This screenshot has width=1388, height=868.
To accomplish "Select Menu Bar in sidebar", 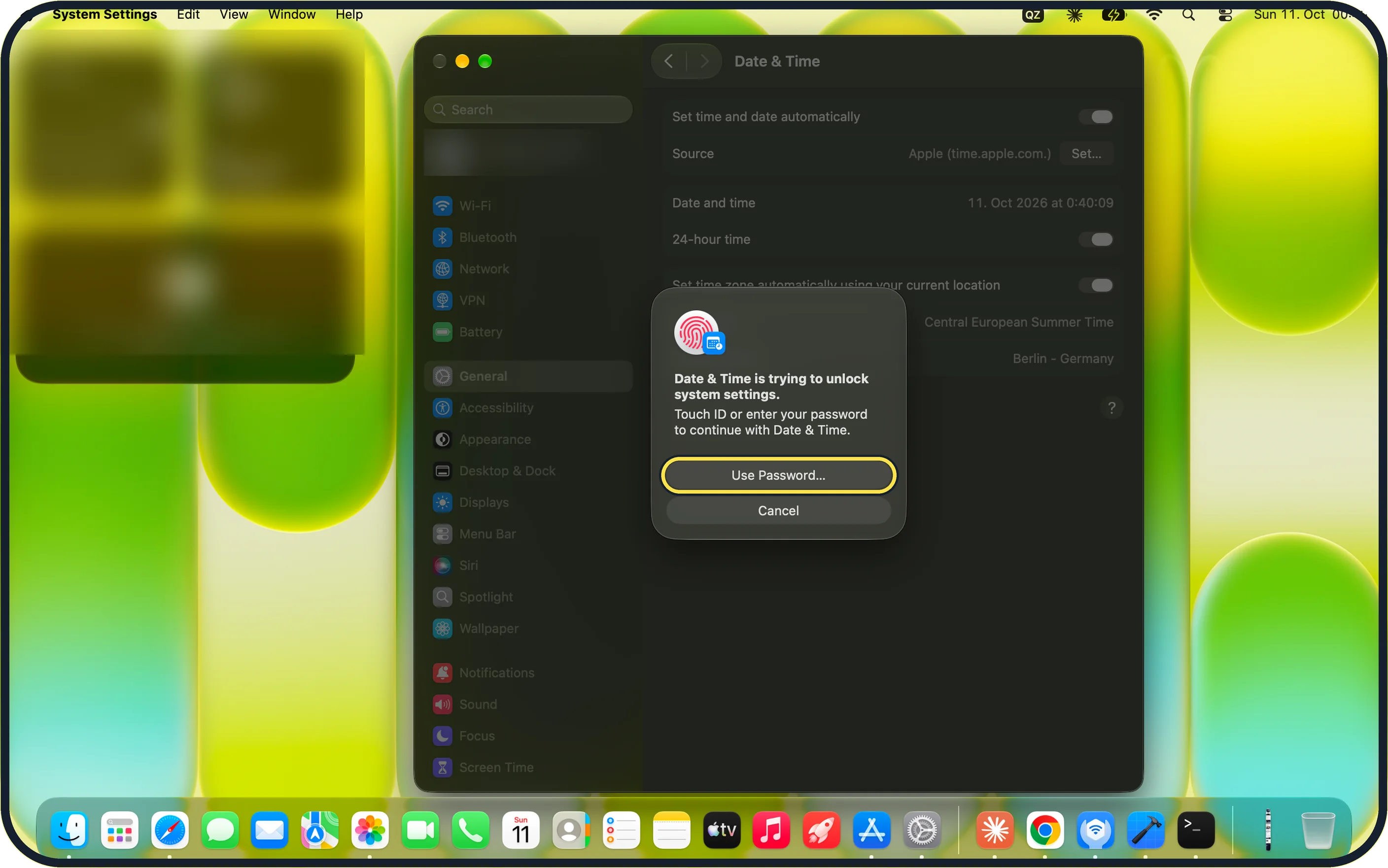I will (x=528, y=534).
